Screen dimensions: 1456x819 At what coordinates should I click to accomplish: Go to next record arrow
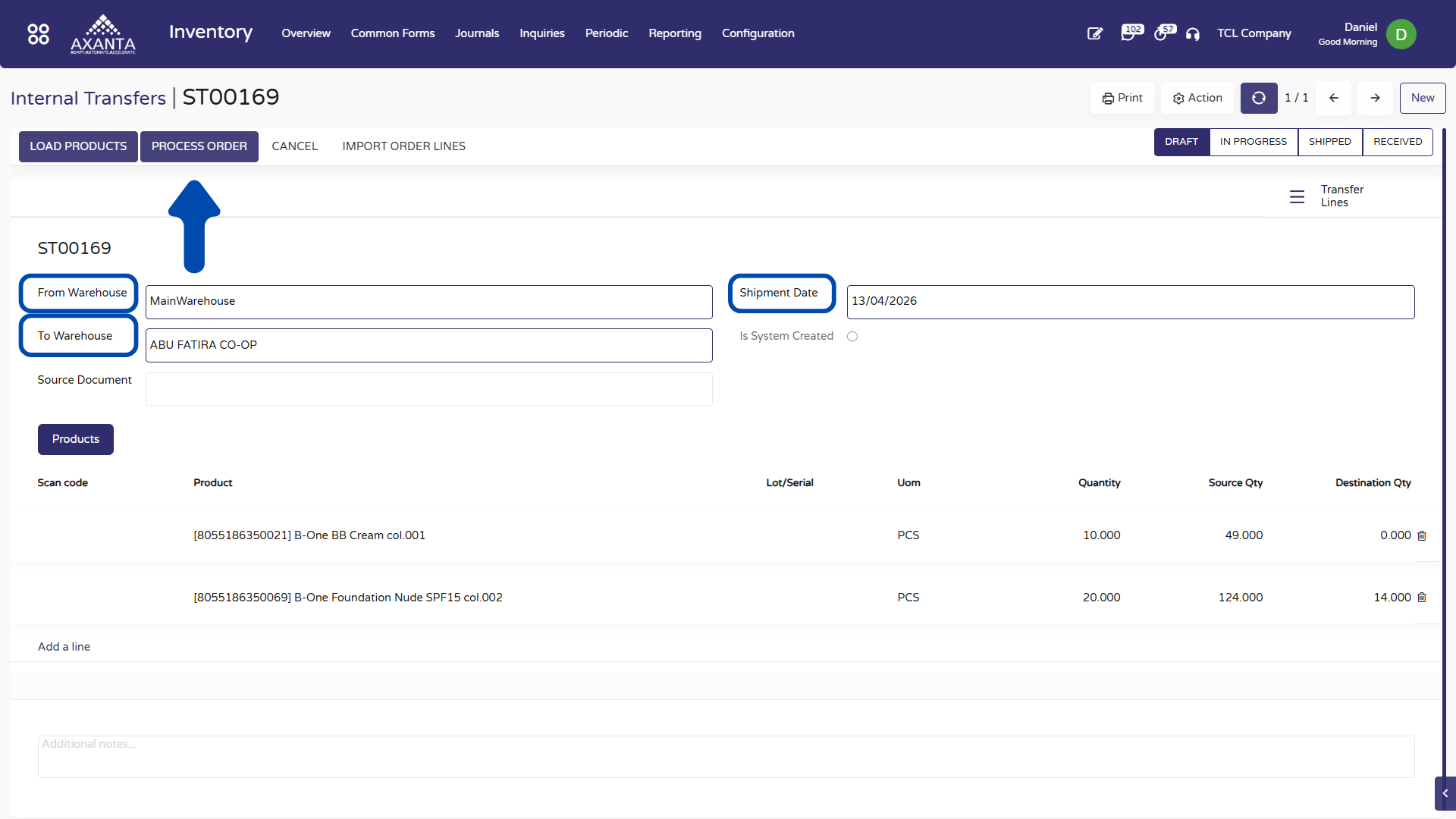point(1374,98)
